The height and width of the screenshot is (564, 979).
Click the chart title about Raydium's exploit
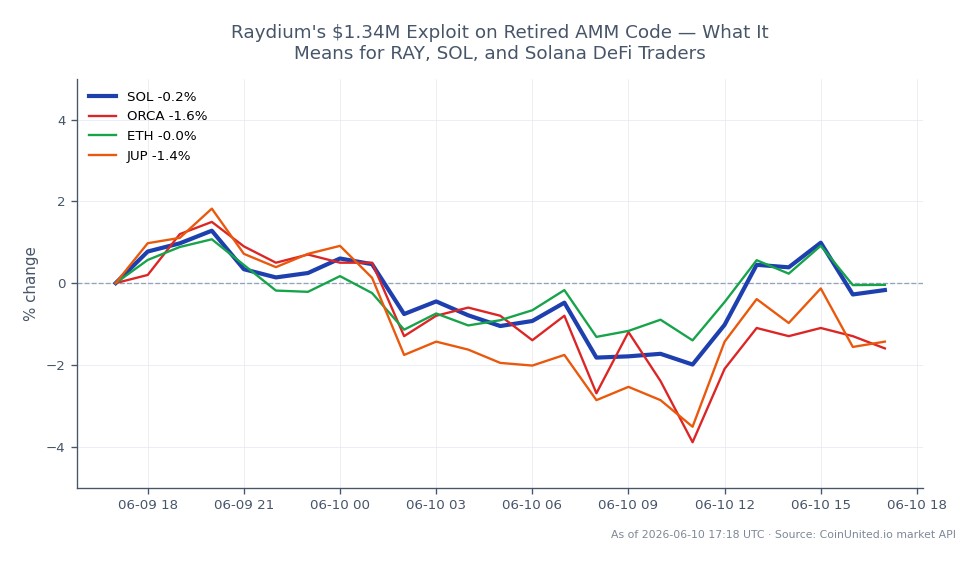pyautogui.click(x=499, y=42)
